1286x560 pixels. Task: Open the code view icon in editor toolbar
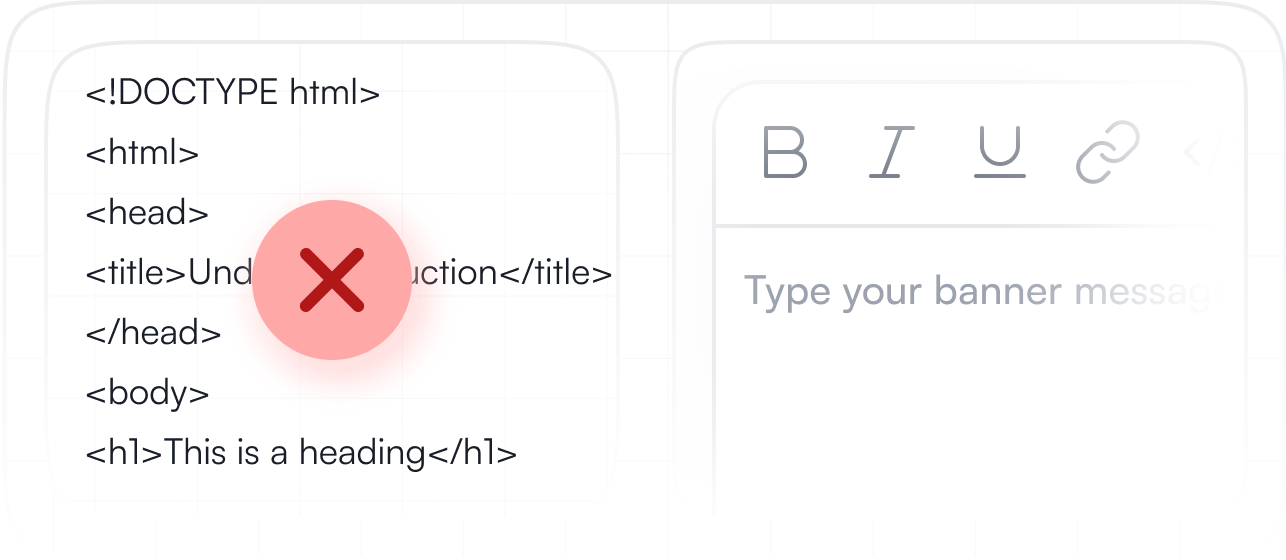(1200, 152)
